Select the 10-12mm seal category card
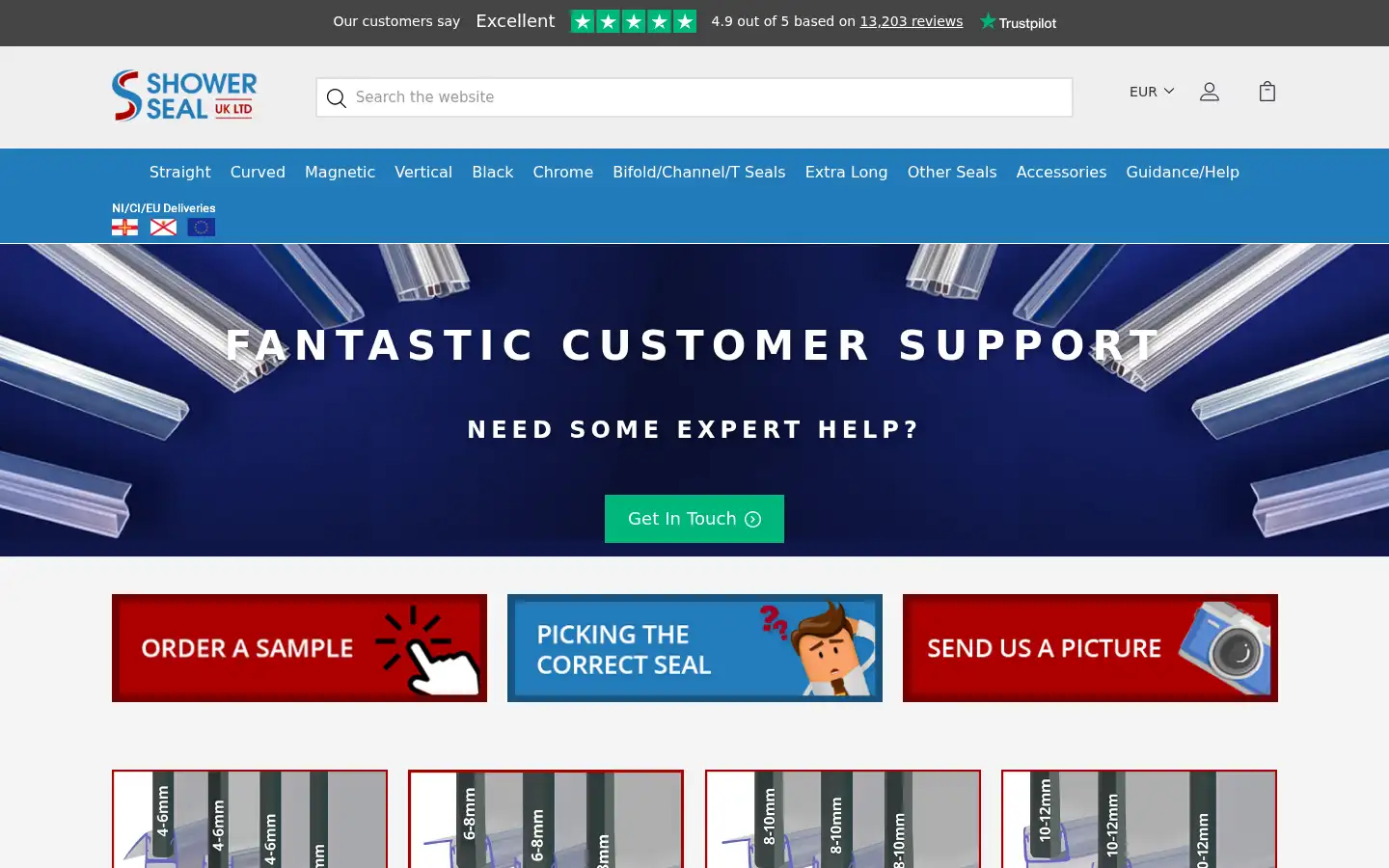The image size is (1389, 868). tap(1139, 819)
